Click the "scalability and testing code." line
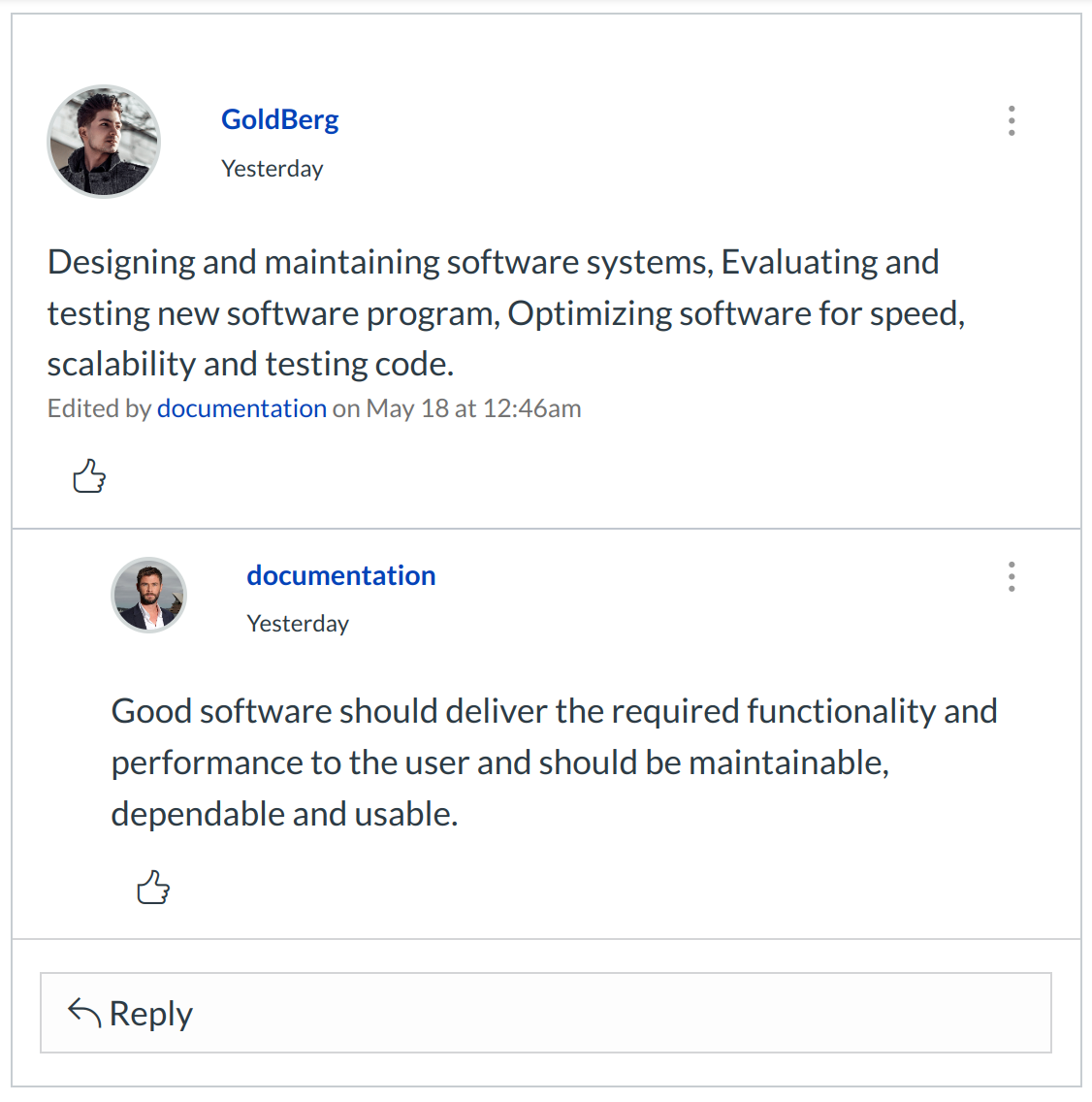1092x1102 pixels. [250, 364]
